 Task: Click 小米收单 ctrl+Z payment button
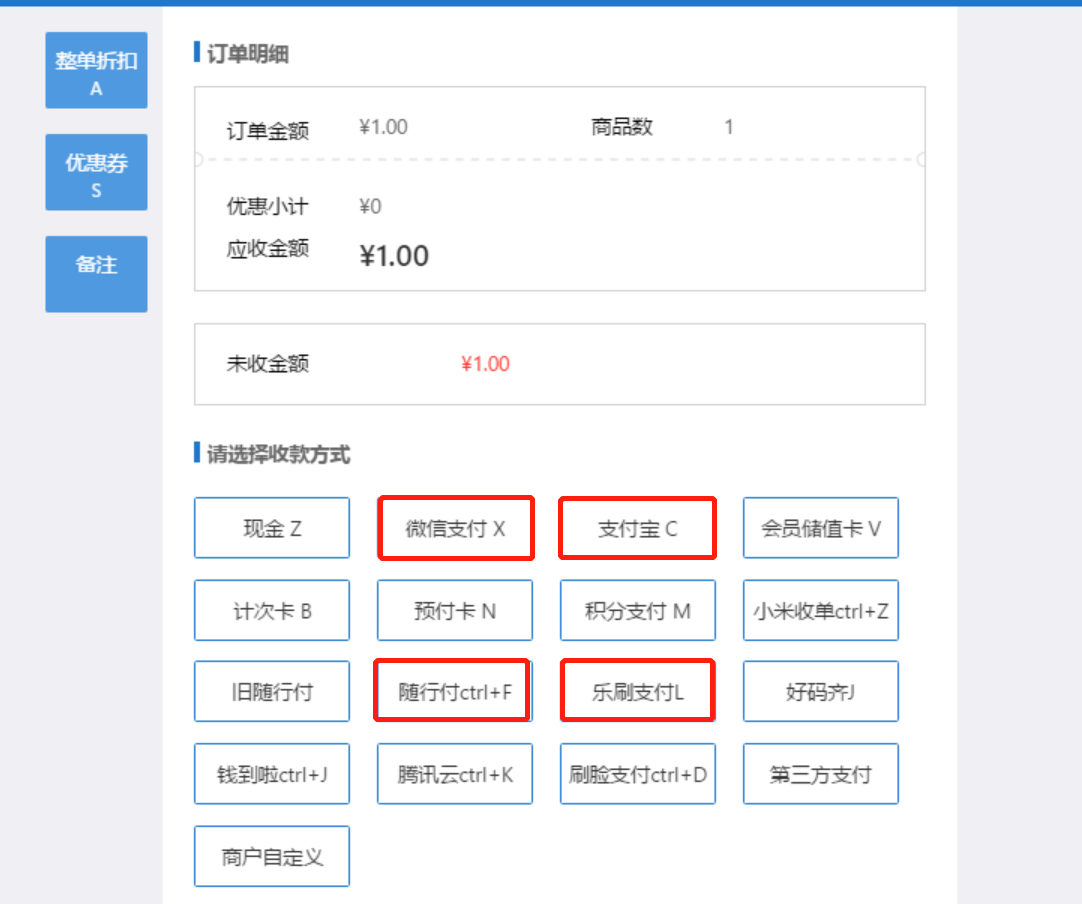(820, 610)
